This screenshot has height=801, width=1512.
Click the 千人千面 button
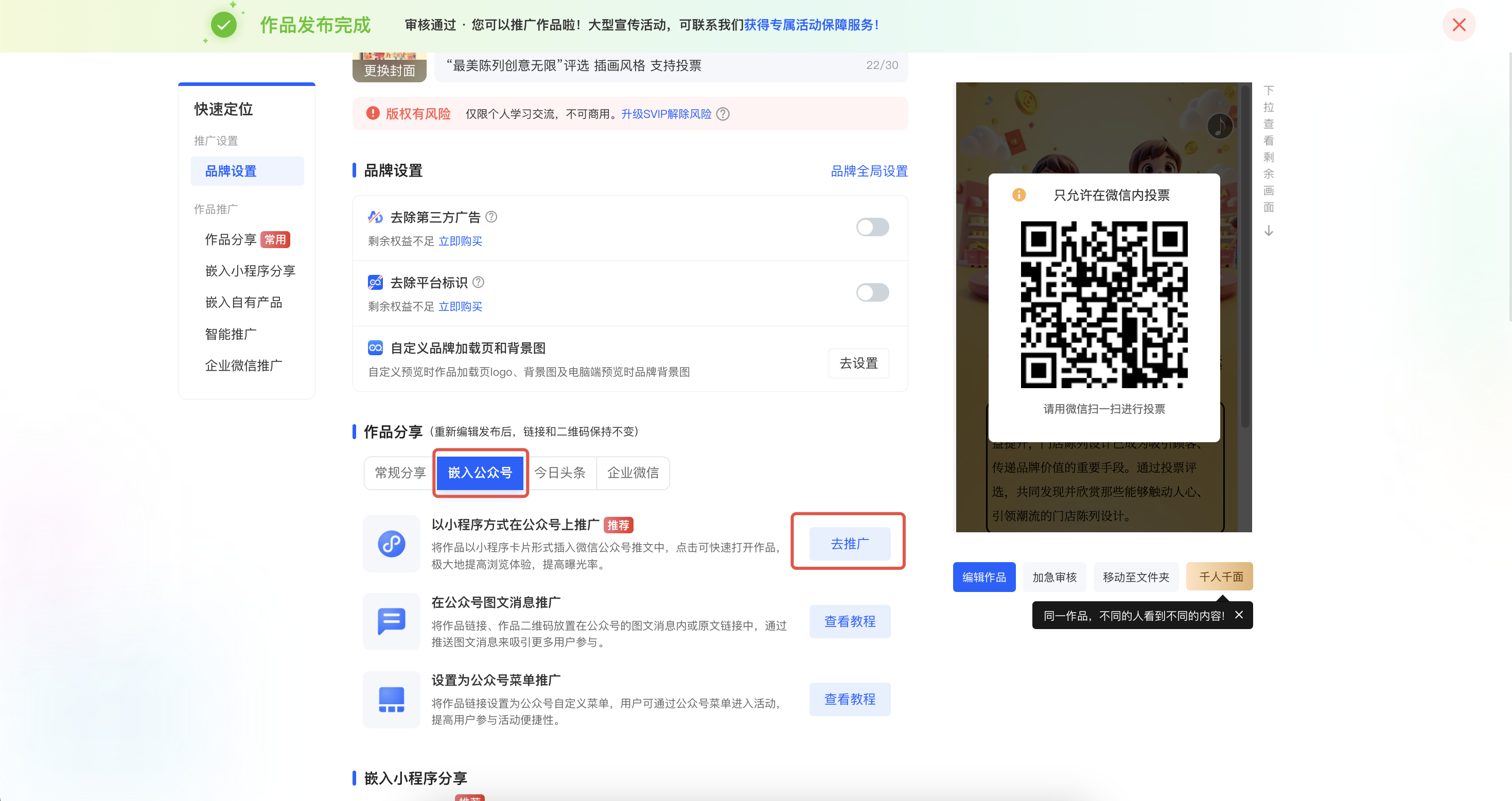pyautogui.click(x=1220, y=576)
